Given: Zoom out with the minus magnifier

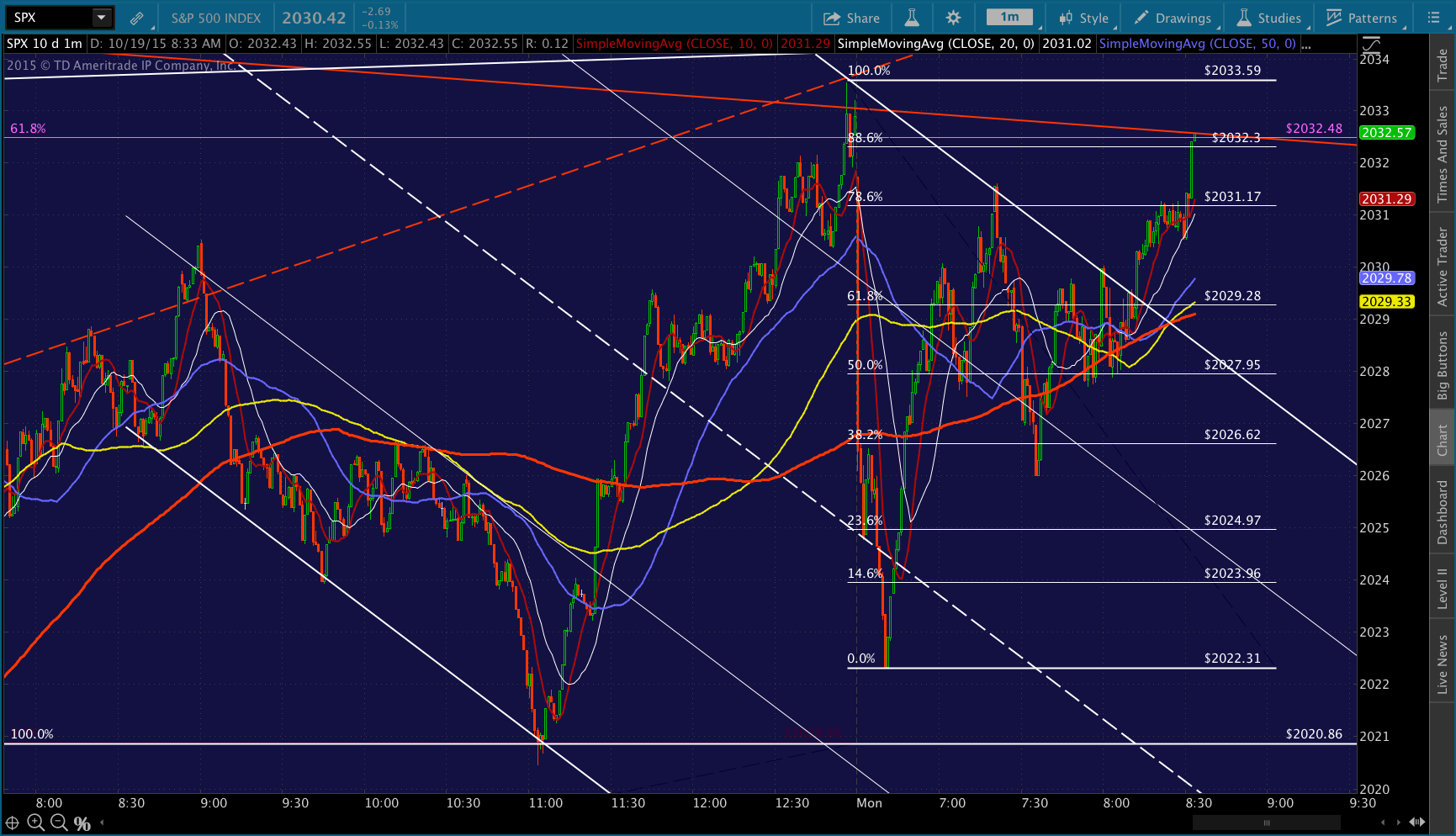Looking at the screenshot, I should click(x=59, y=823).
